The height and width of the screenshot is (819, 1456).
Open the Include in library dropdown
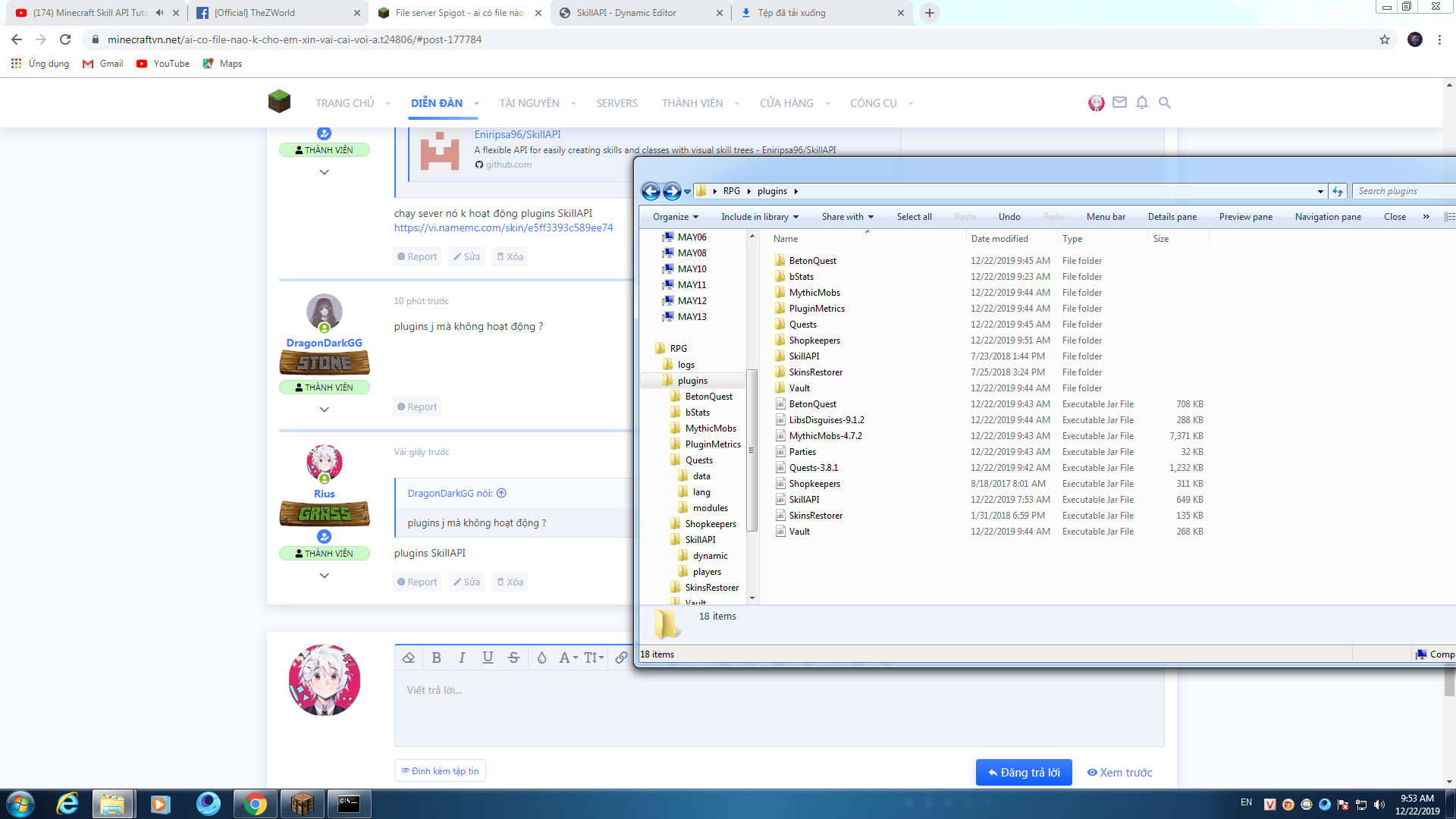759,217
